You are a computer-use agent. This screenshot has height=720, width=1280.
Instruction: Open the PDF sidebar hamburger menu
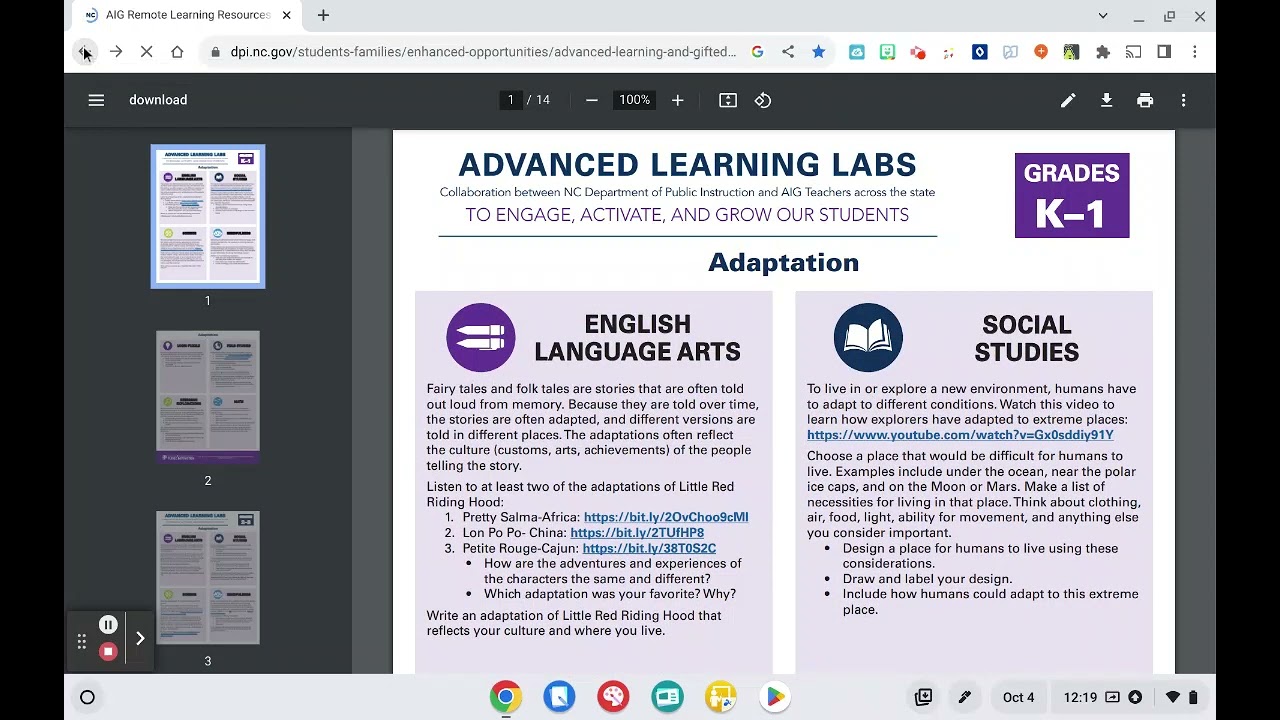pos(96,100)
